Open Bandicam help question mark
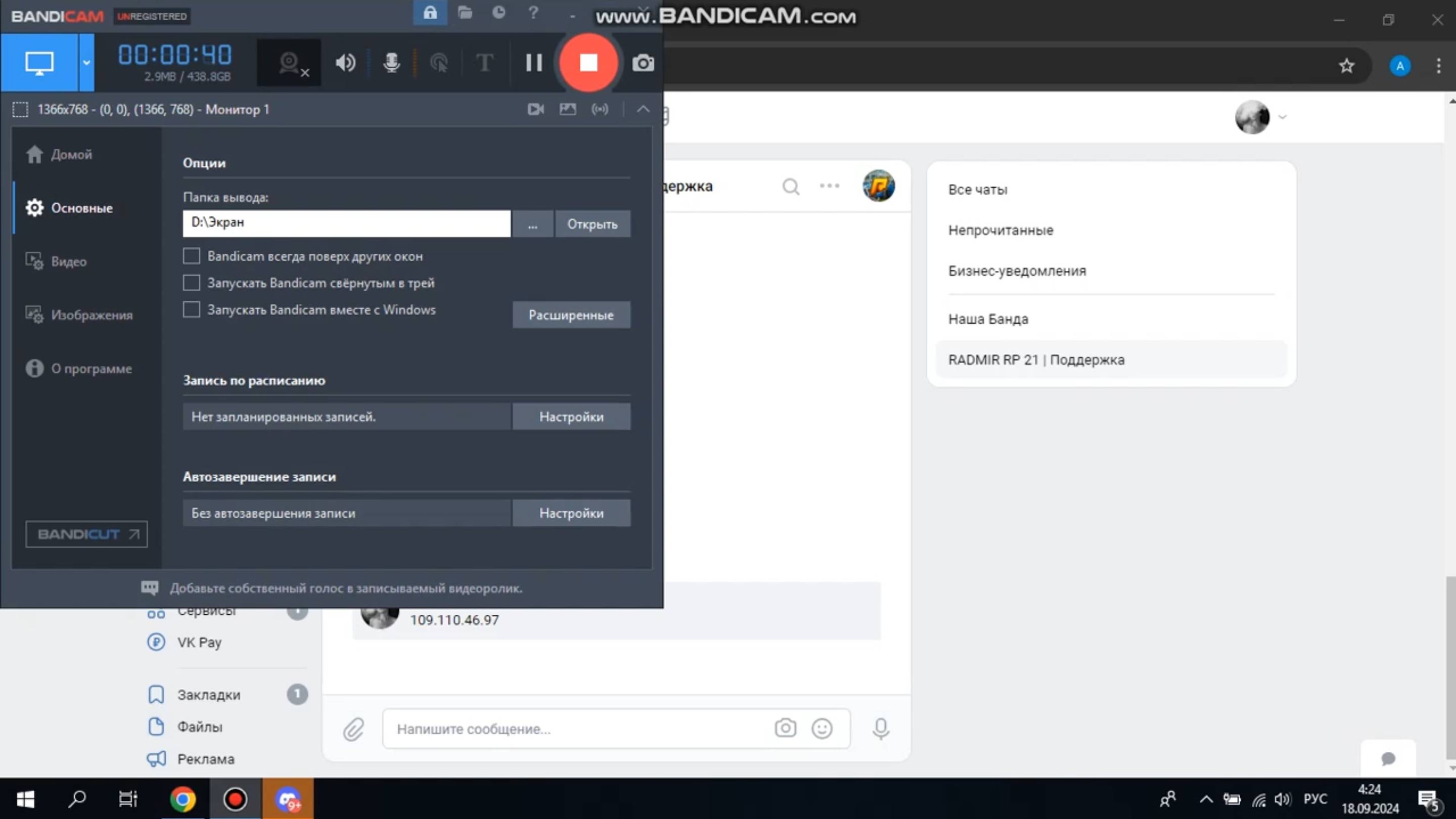 (x=533, y=13)
